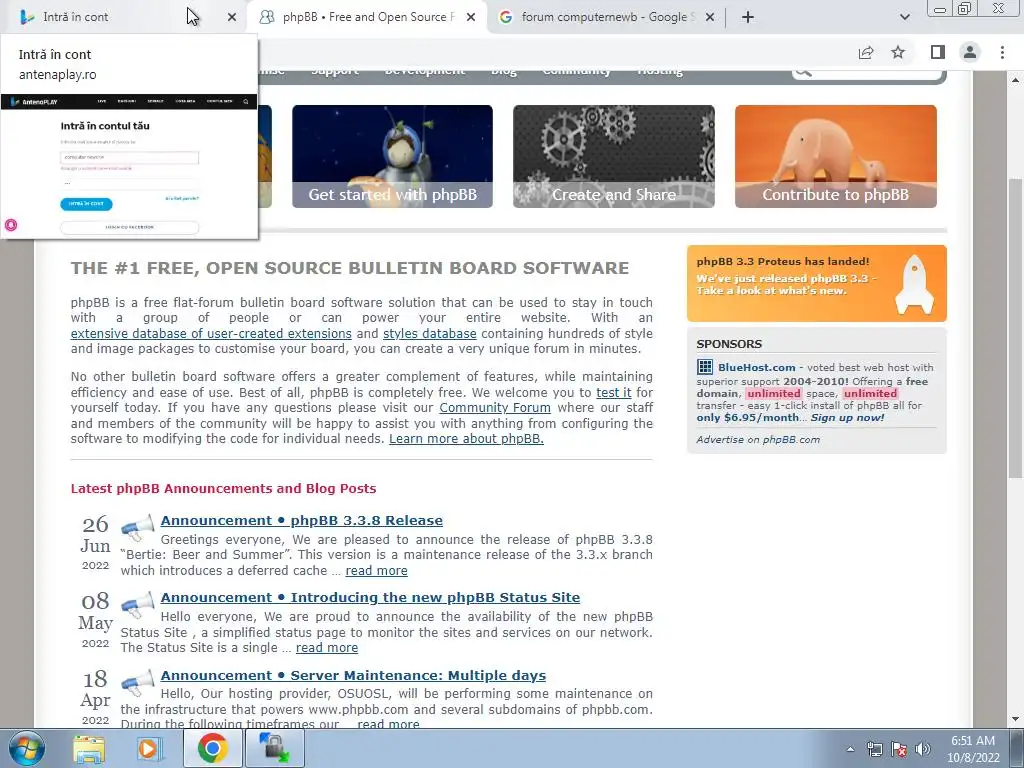Click the phpBB 3.3 Proteus has landed banner
Image resolution: width=1024 pixels, height=768 pixels.
point(816,283)
